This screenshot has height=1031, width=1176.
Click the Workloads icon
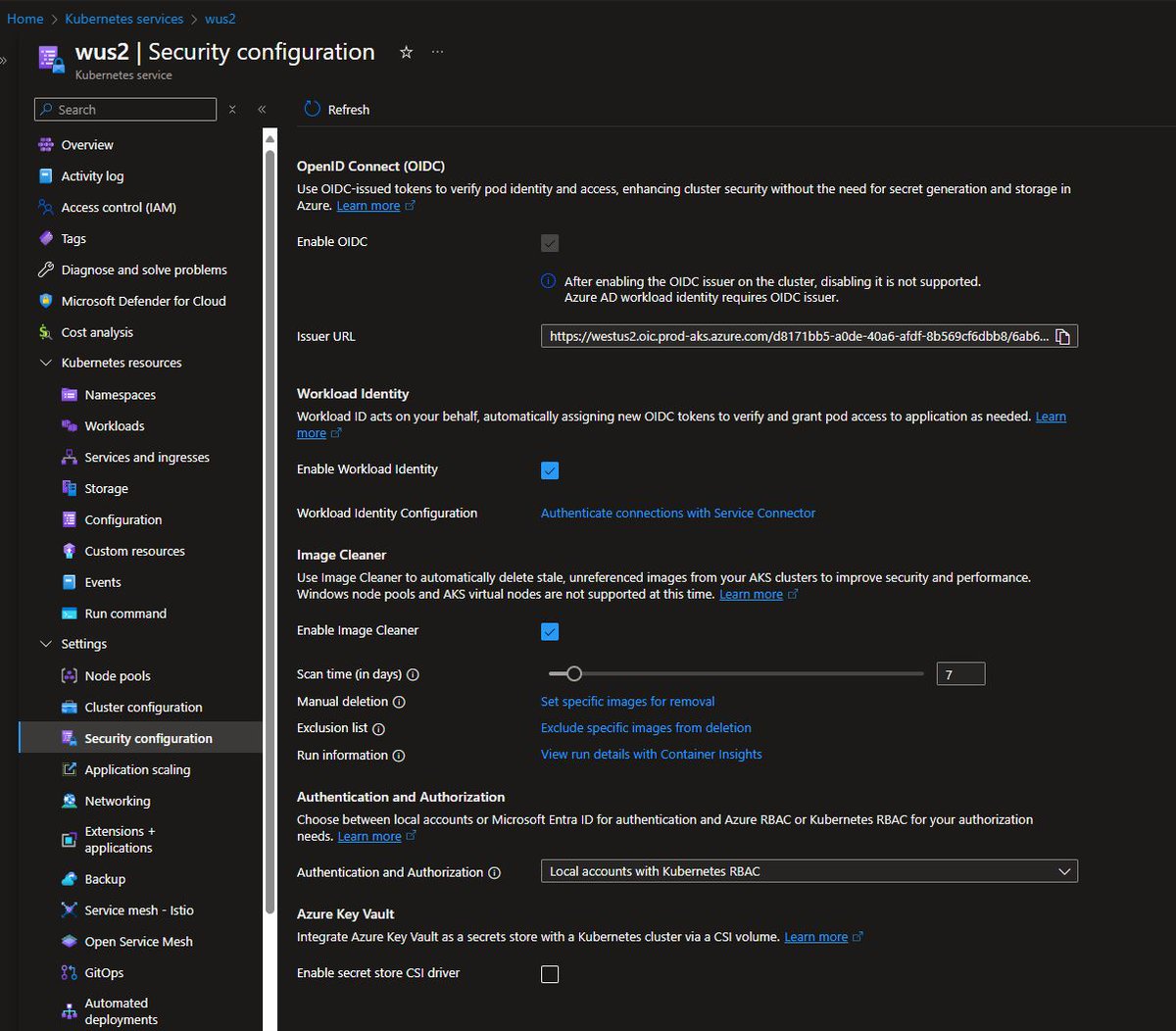(69, 426)
